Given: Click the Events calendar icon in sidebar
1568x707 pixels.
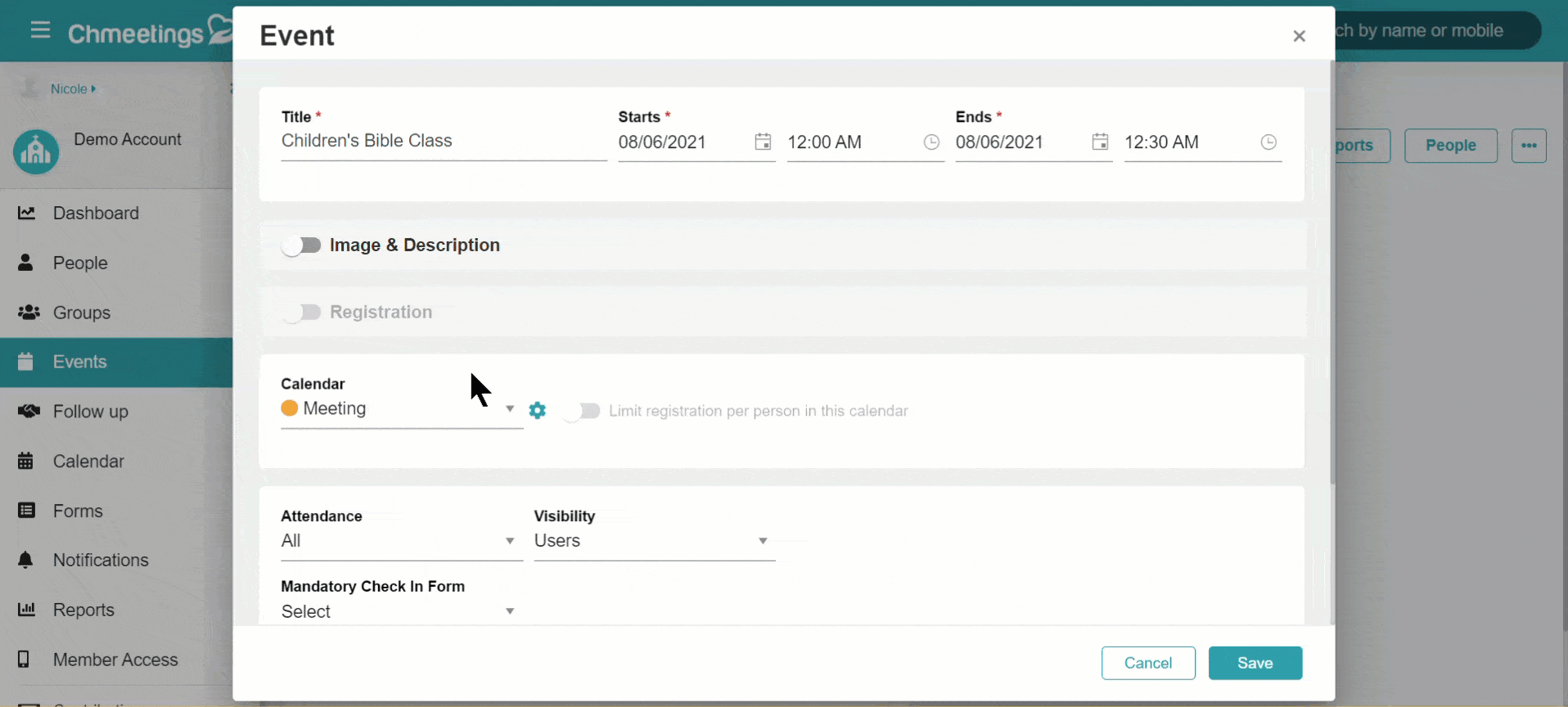Looking at the screenshot, I should click(26, 362).
